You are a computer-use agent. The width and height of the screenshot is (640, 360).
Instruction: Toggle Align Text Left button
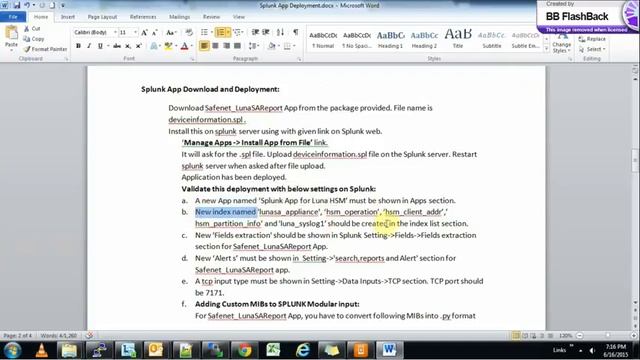tap(204, 46)
